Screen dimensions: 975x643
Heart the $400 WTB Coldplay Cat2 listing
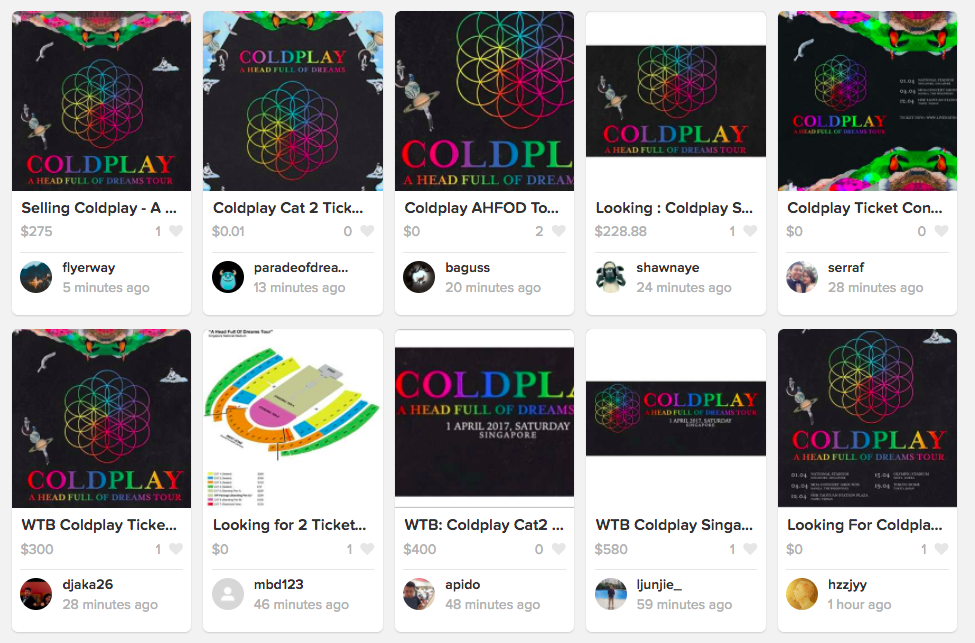(559, 548)
